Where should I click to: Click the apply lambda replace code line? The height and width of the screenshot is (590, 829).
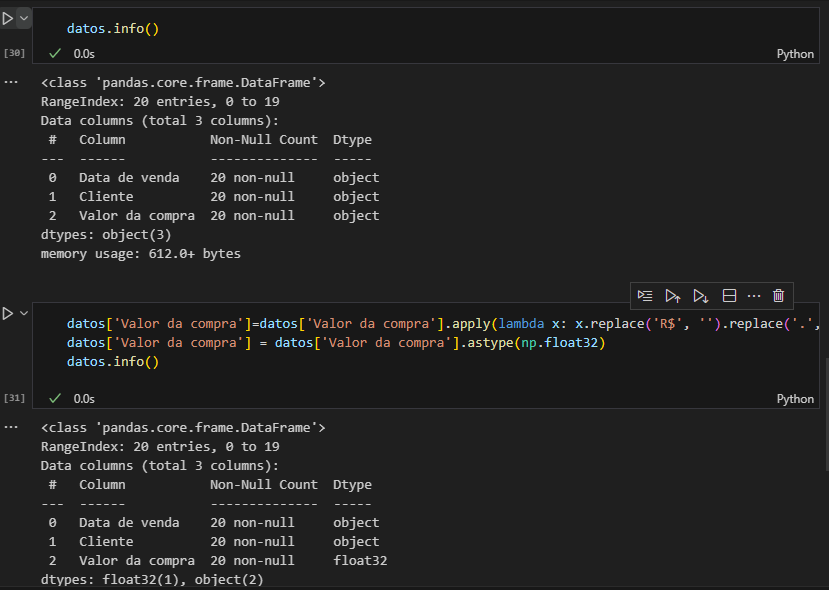click(443, 324)
